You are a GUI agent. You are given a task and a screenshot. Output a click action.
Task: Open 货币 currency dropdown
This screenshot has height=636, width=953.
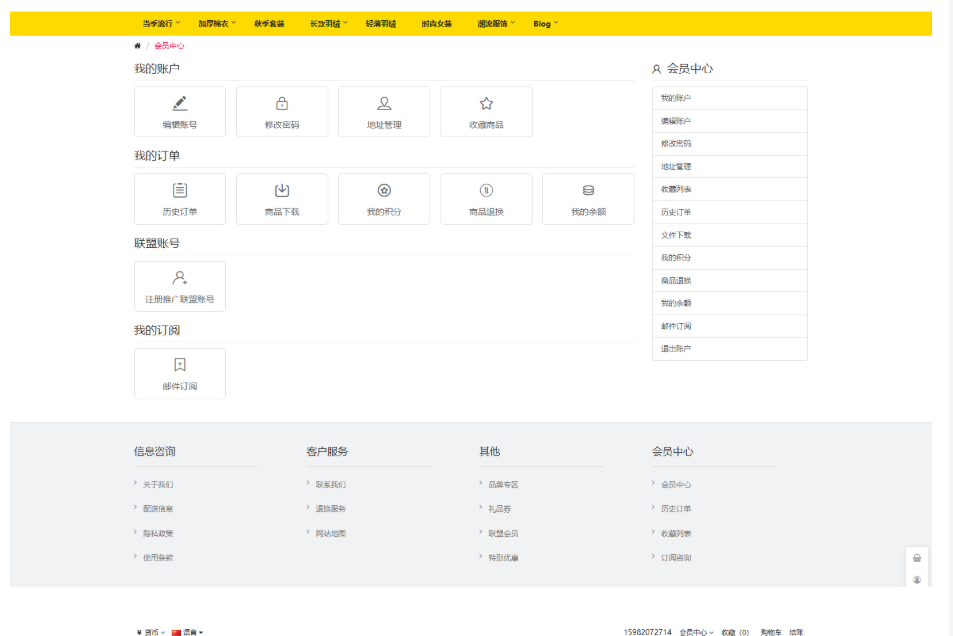click(x=151, y=632)
